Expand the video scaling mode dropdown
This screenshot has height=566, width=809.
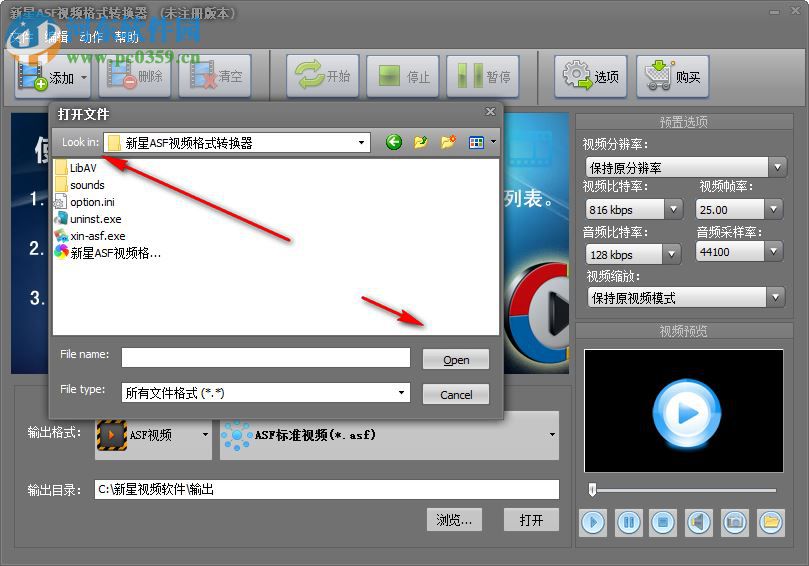click(775, 297)
